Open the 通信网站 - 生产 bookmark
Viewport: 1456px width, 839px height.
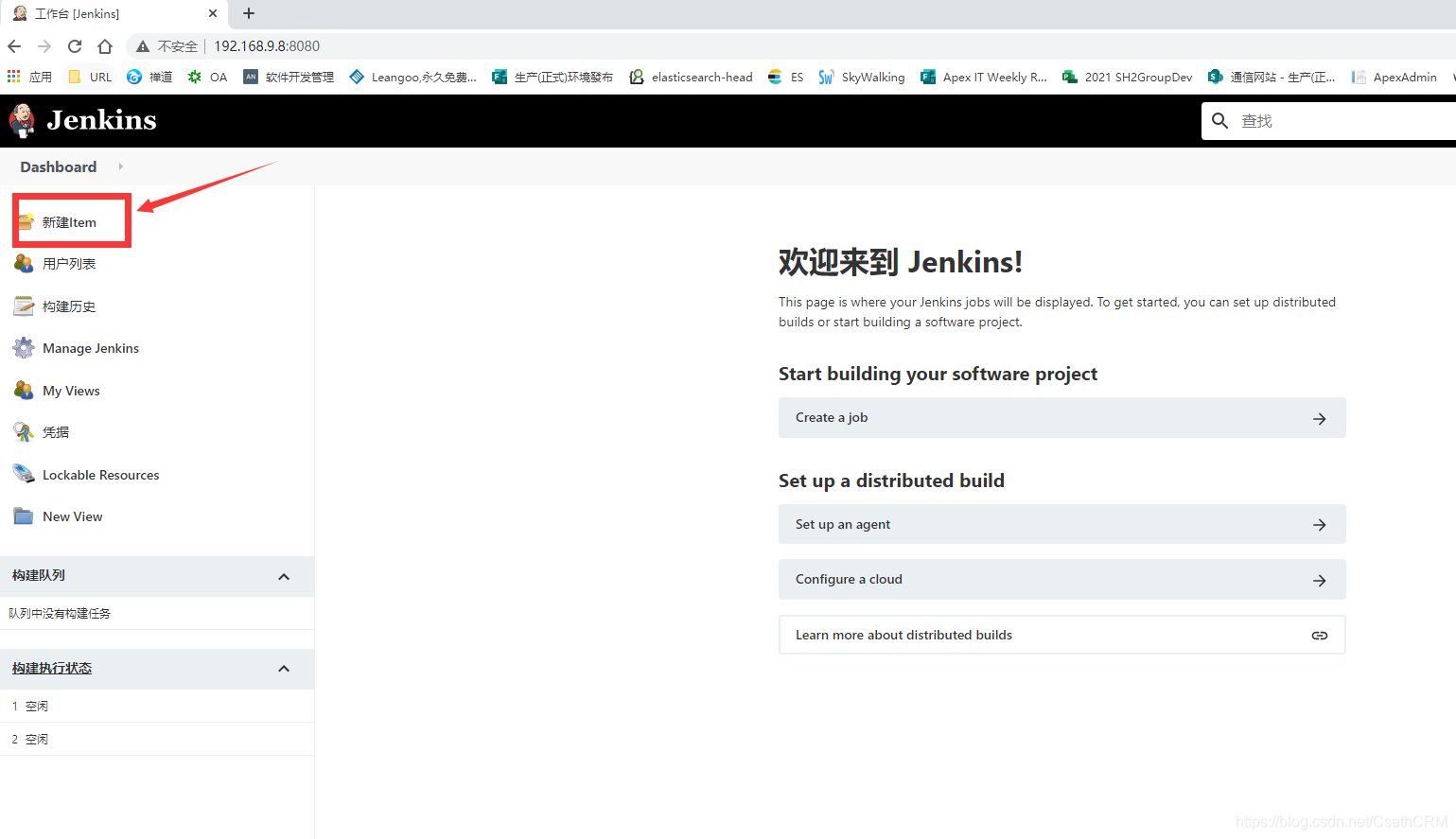(1272, 77)
